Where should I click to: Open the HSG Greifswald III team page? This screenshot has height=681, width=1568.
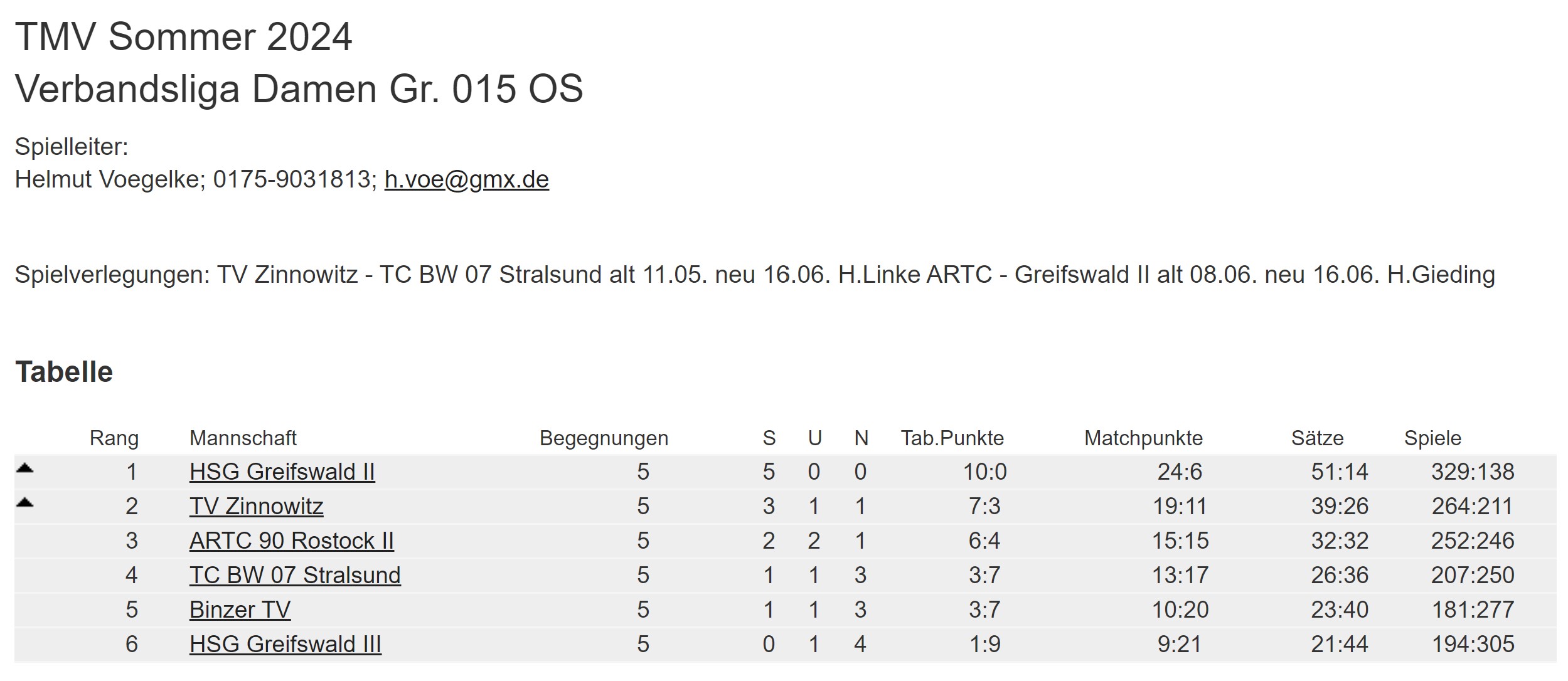[x=285, y=644]
